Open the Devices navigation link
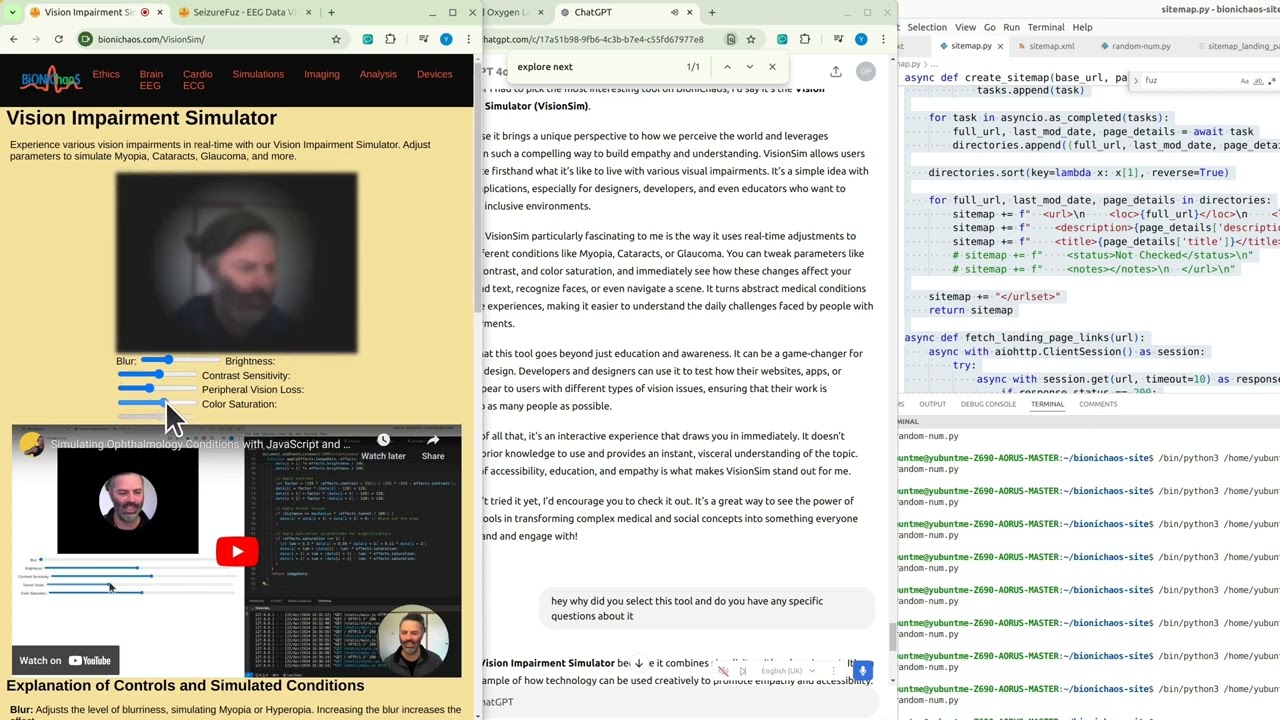 [434, 74]
